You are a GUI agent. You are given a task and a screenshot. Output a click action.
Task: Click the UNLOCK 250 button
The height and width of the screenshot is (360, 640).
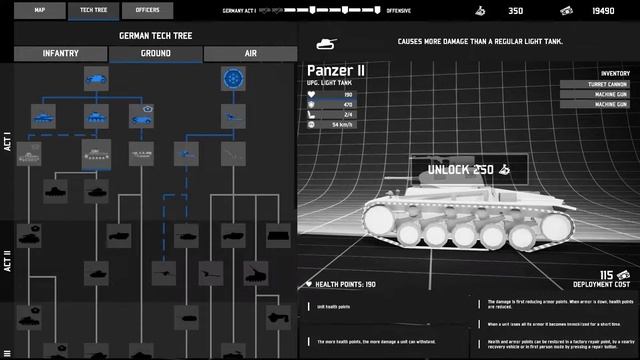tap(469, 169)
